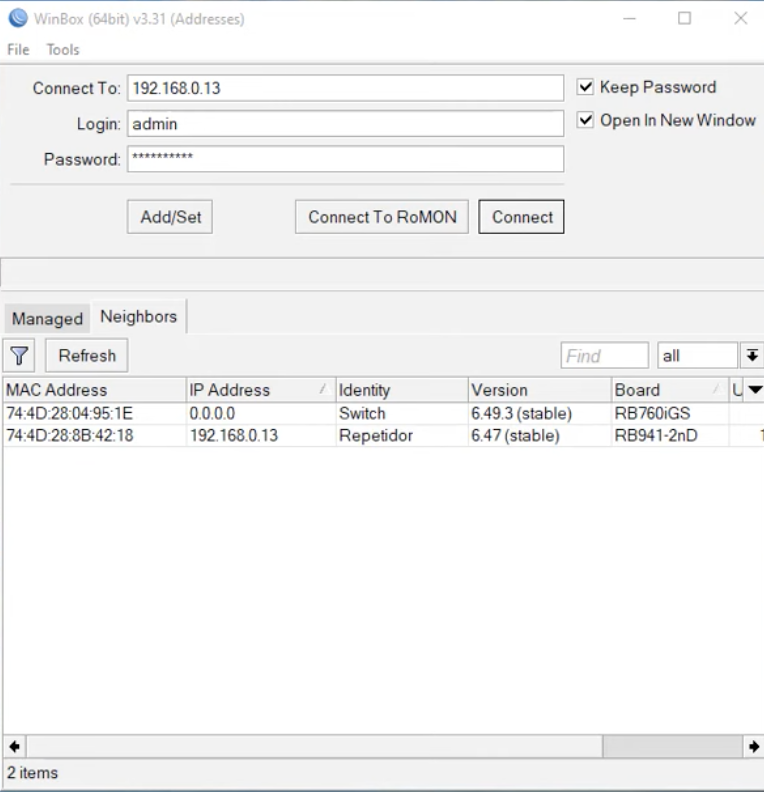Sort by Version column header
Viewport: 764px width, 792px height.
[x=540, y=389]
